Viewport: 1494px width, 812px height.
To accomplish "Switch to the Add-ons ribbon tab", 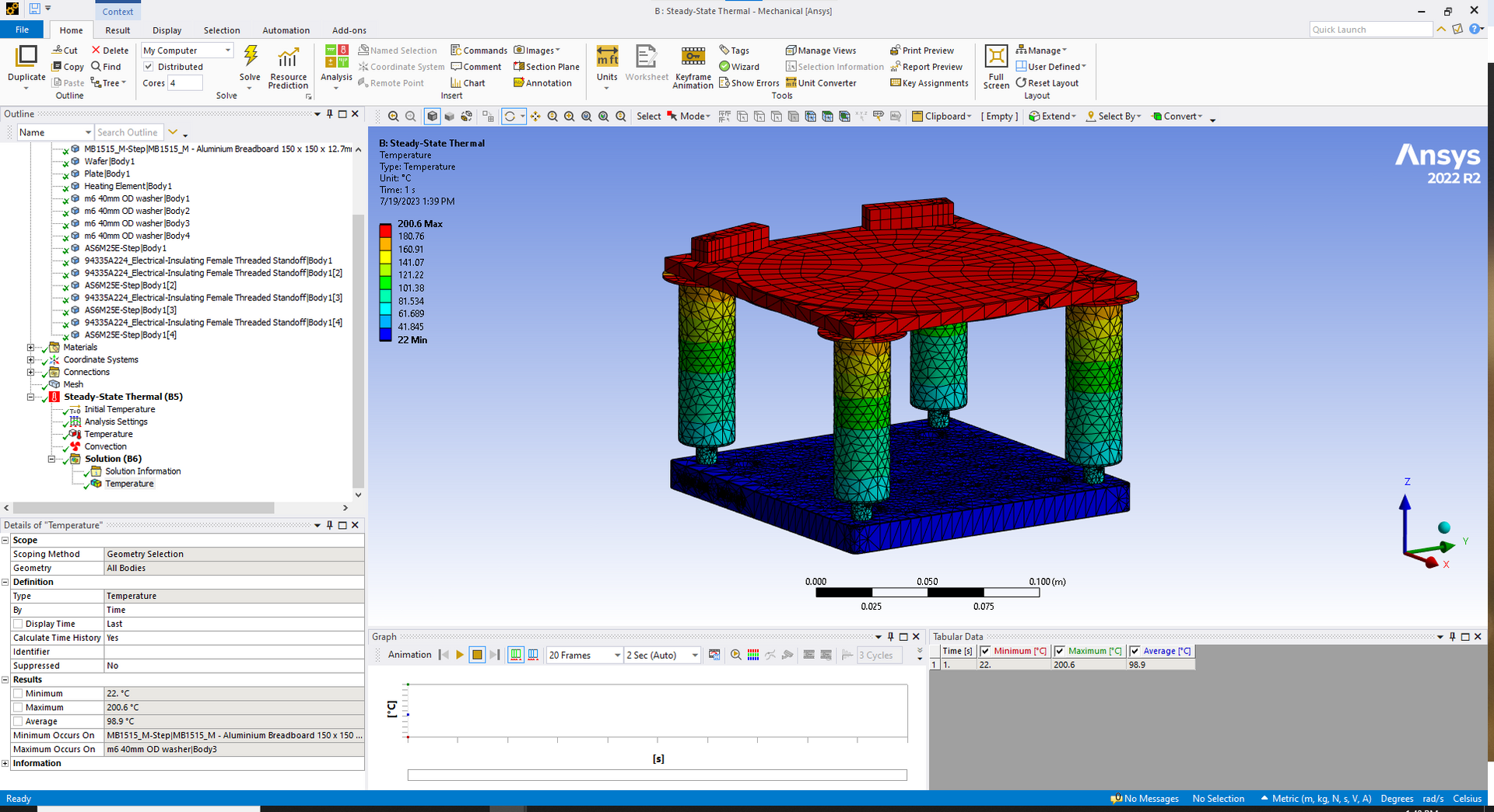I will pos(349,30).
